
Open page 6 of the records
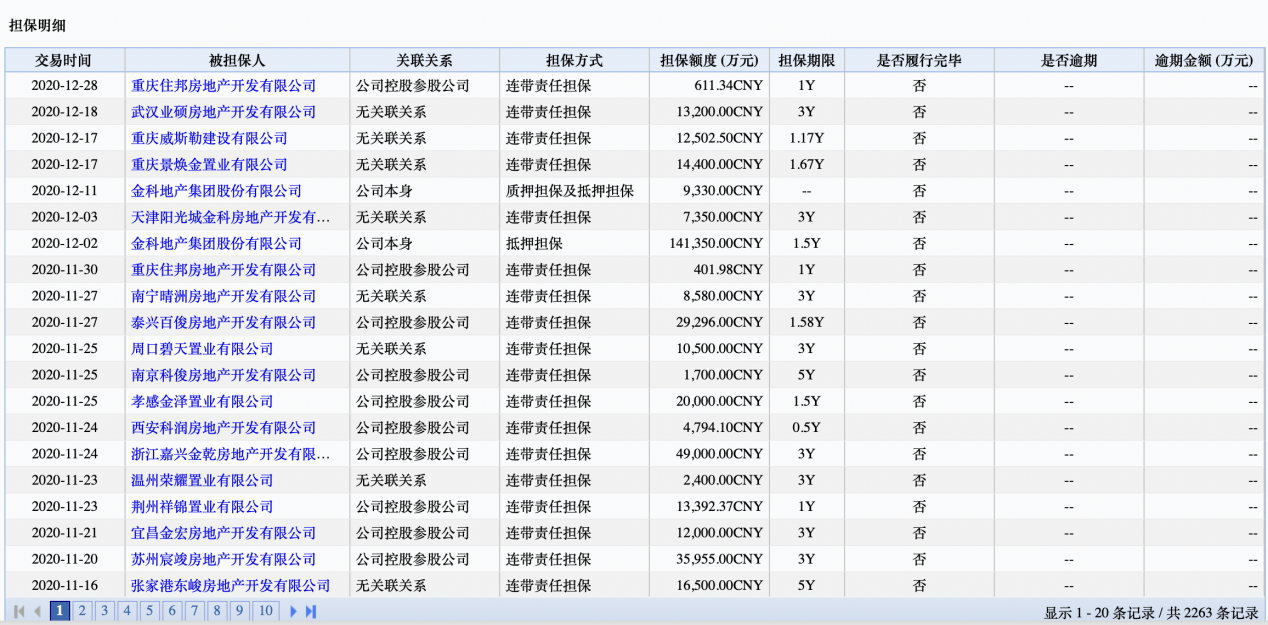[x=172, y=611]
